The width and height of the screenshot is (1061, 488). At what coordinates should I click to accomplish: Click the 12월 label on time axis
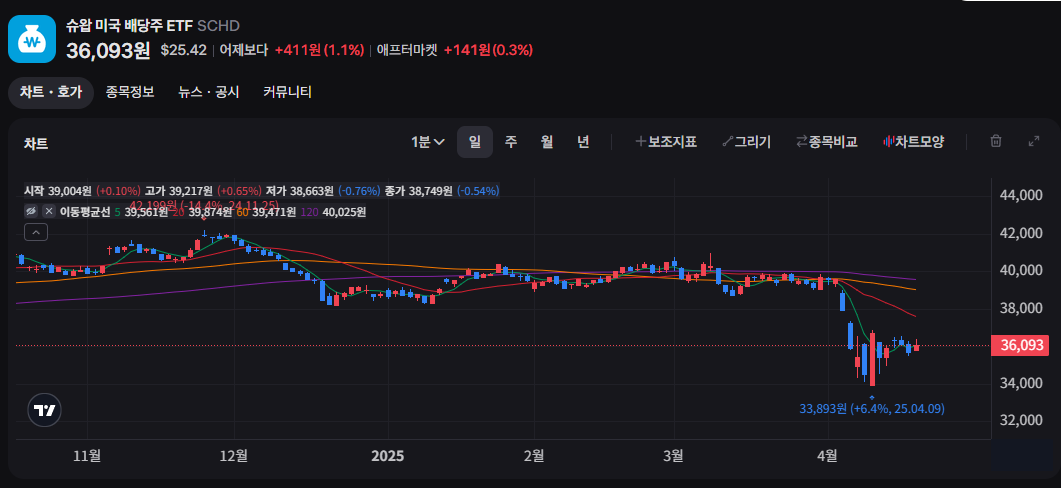pos(233,456)
